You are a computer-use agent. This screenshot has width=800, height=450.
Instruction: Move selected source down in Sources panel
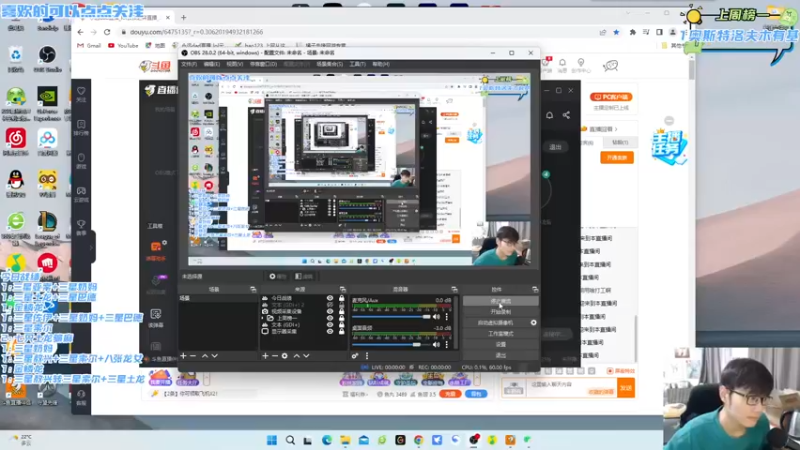click(306, 356)
